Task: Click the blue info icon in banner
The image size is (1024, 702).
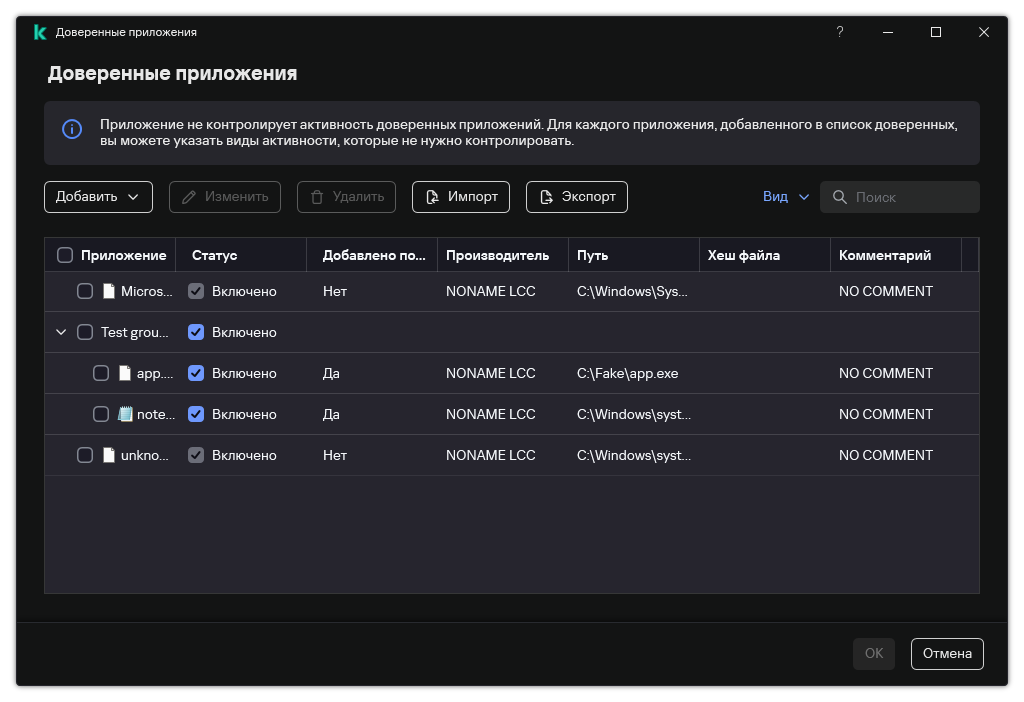Action: click(72, 129)
